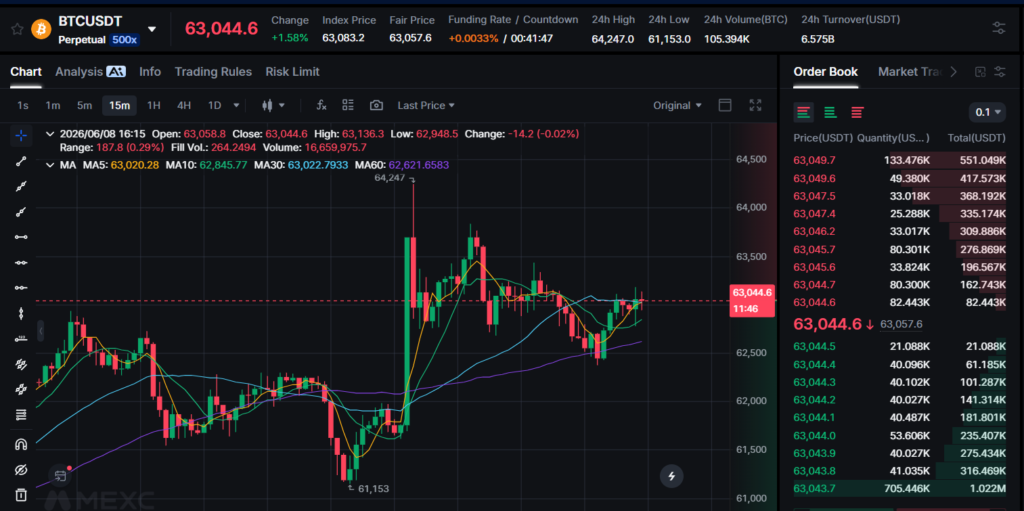Click the order book pop-out icon

point(980,72)
